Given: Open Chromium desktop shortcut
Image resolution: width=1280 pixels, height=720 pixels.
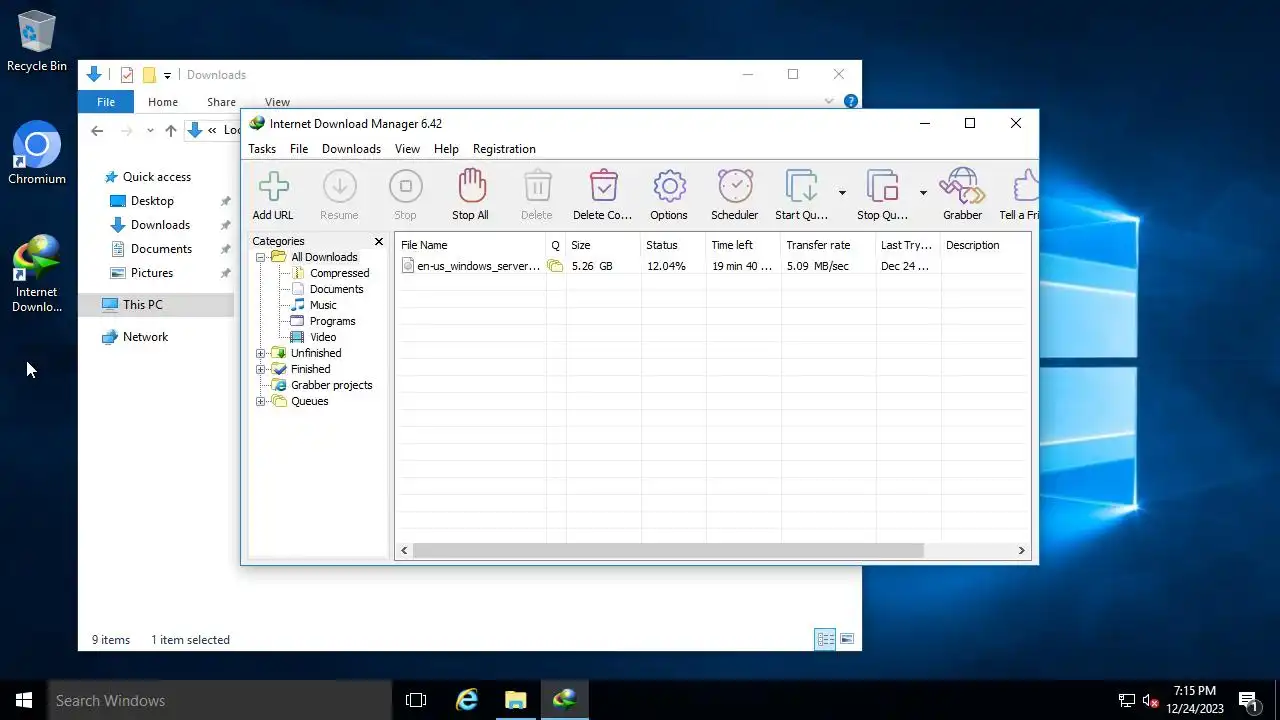Looking at the screenshot, I should pos(37,153).
